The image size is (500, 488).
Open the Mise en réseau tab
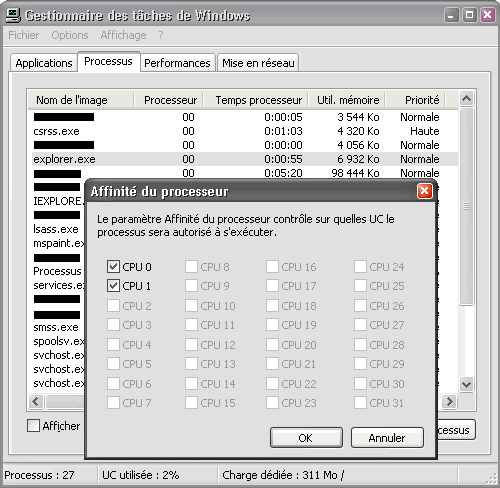pos(258,63)
